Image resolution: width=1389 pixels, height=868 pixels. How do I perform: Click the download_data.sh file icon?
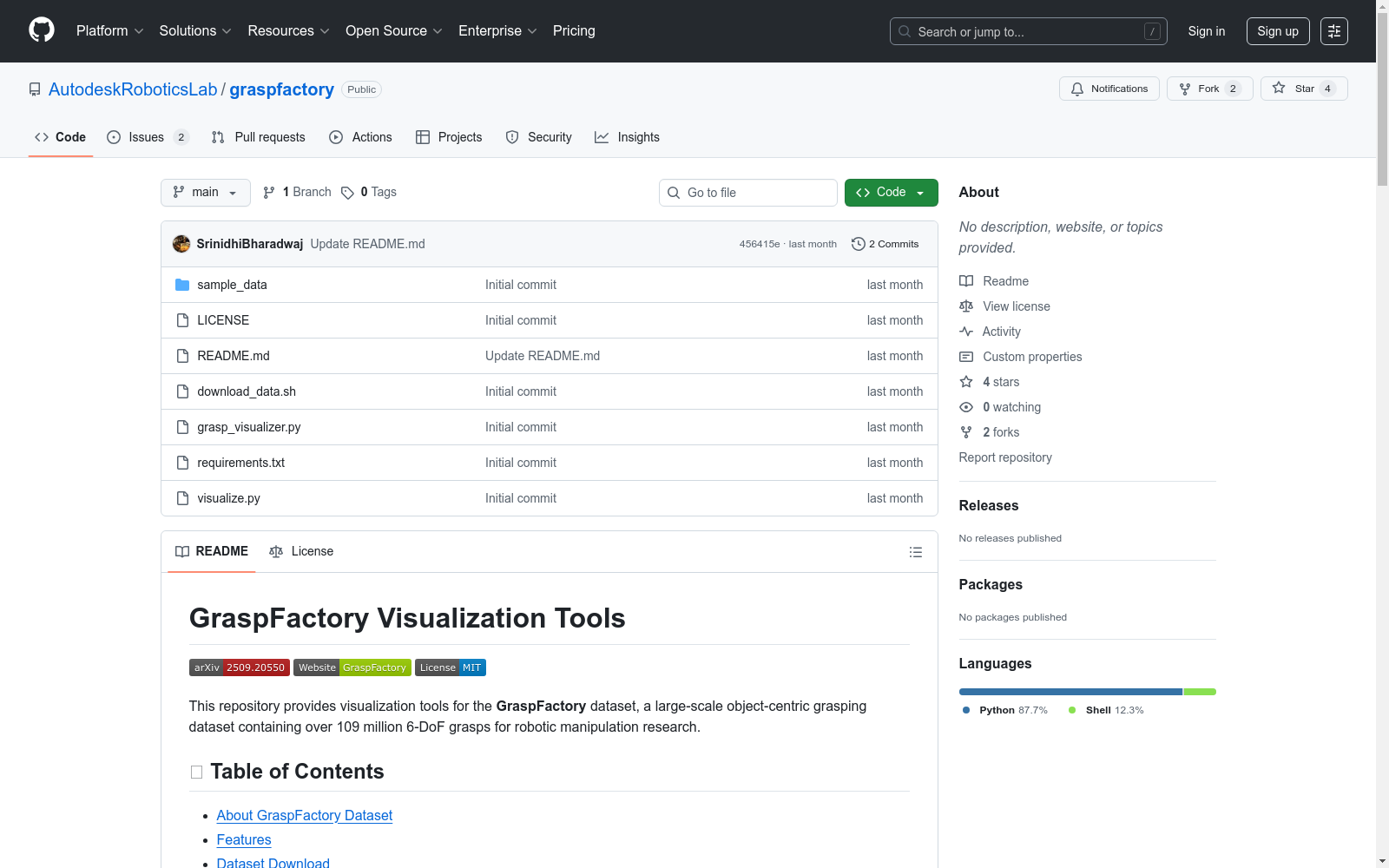coord(182,391)
